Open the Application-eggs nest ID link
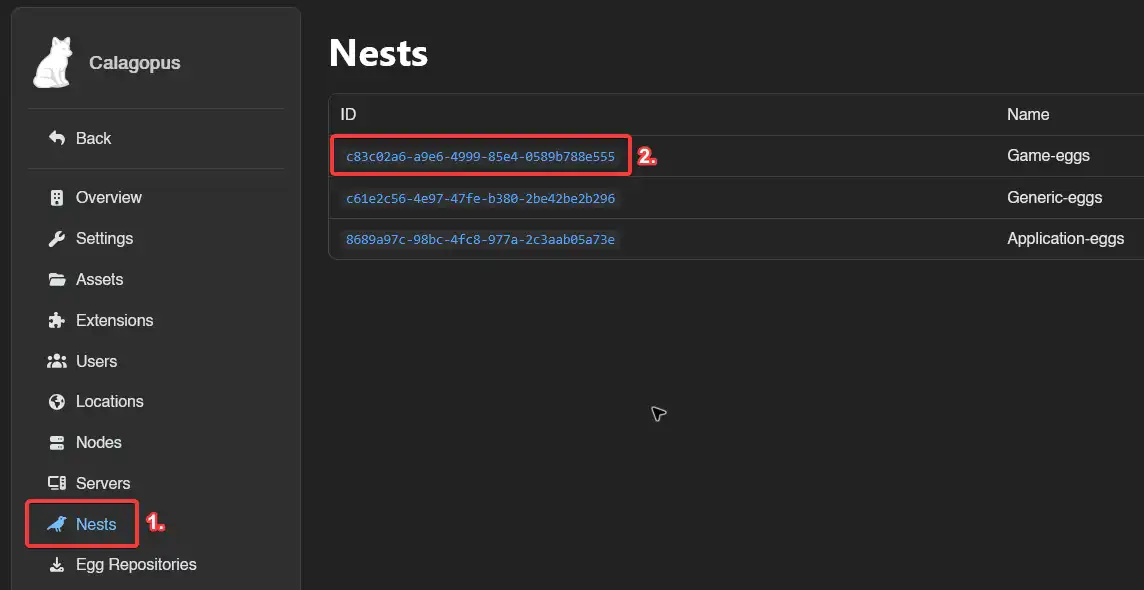 click(x=480, y=240)
